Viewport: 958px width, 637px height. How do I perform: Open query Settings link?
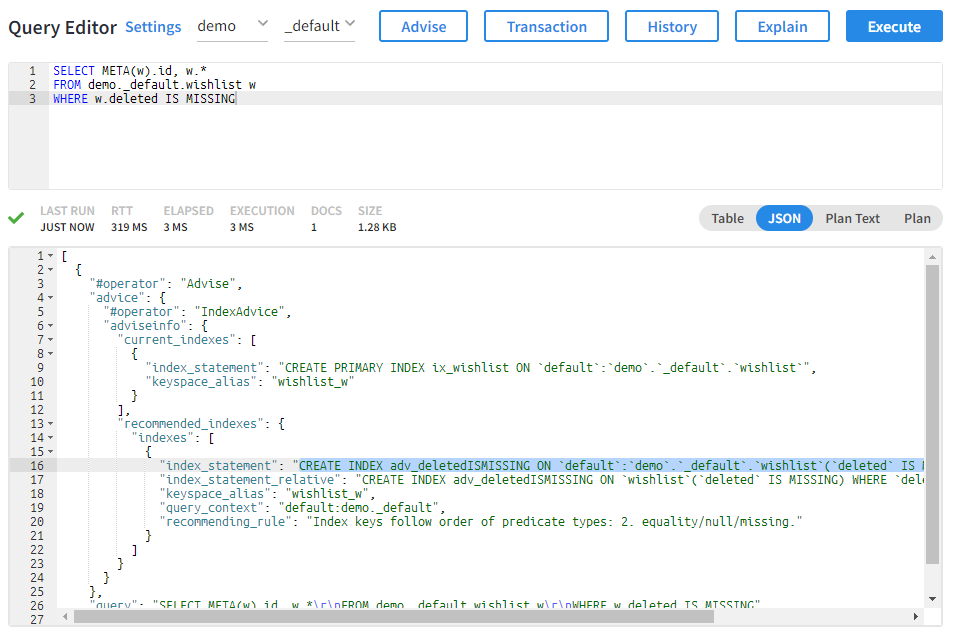tap(153, 27)
